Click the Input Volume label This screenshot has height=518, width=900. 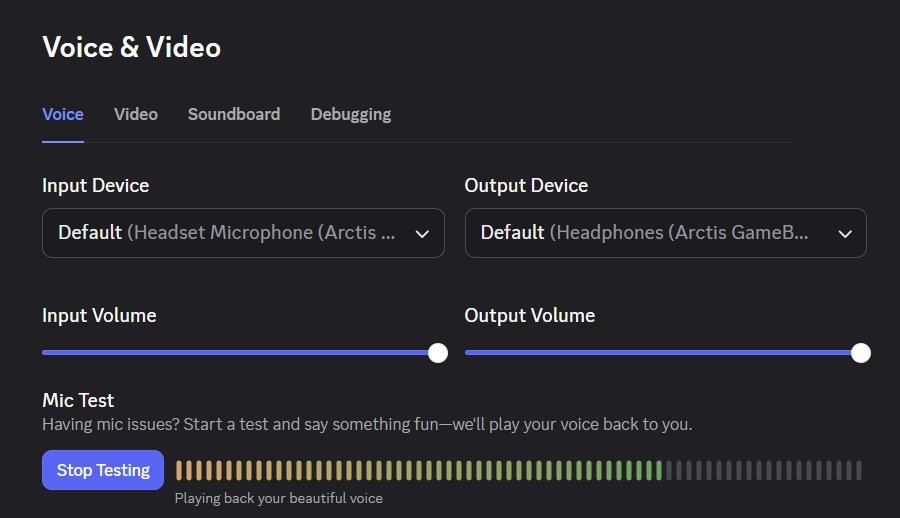point(99,315)
